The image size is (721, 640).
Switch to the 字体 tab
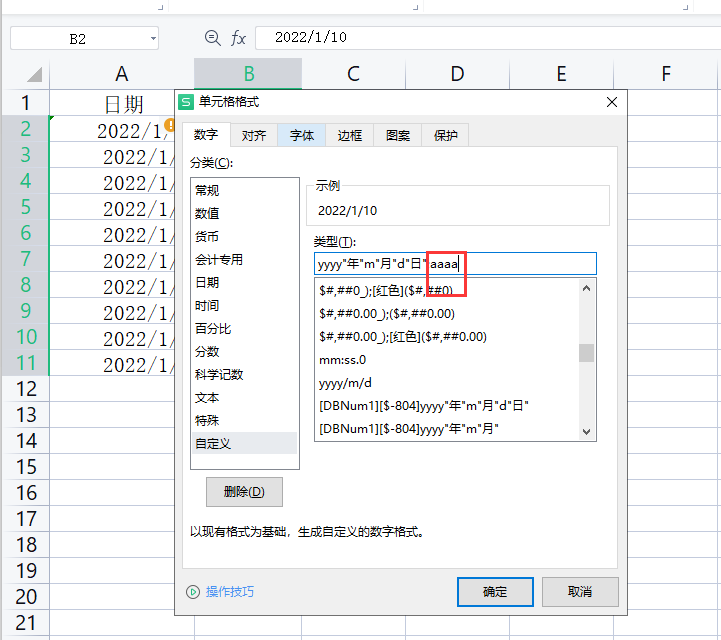[x=302, y=136]
